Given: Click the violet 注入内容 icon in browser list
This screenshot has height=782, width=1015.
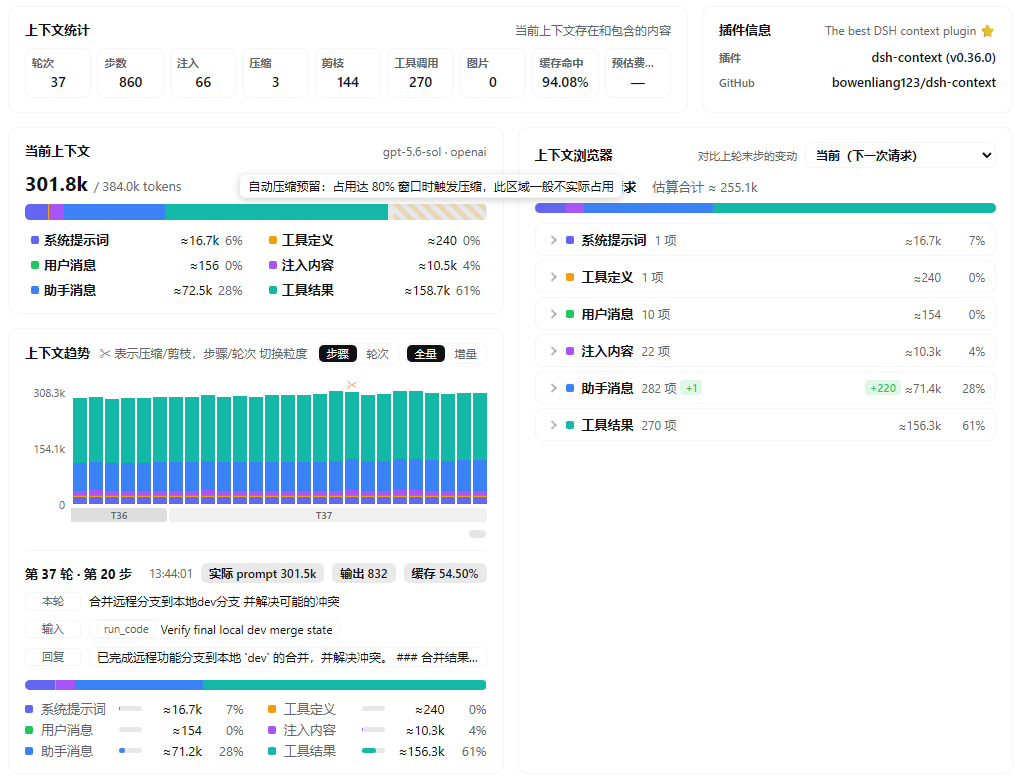Looking at the screenshot, I should pyautogui.click(x=570, y=352).
